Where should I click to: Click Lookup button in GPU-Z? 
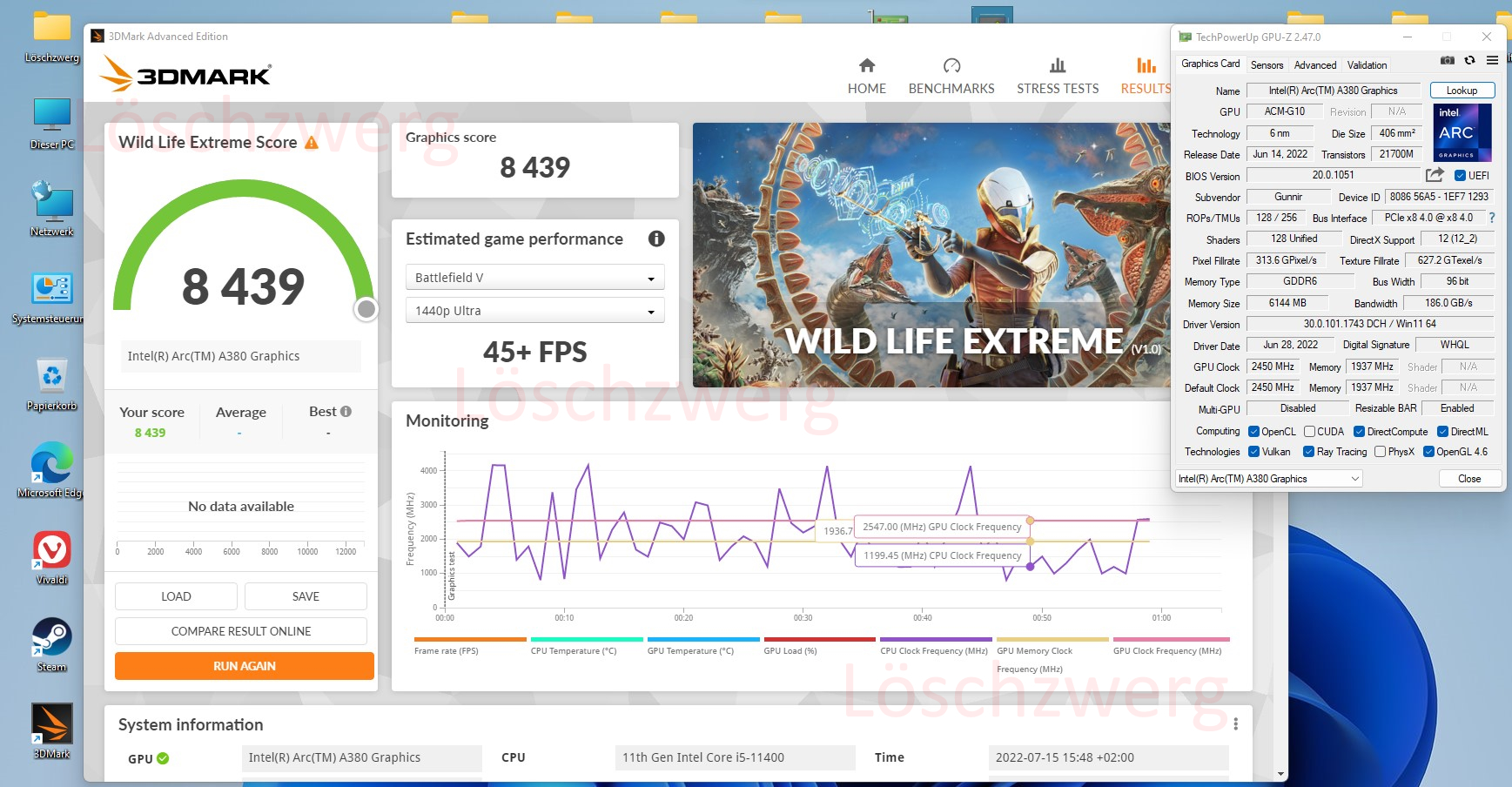1462,91
